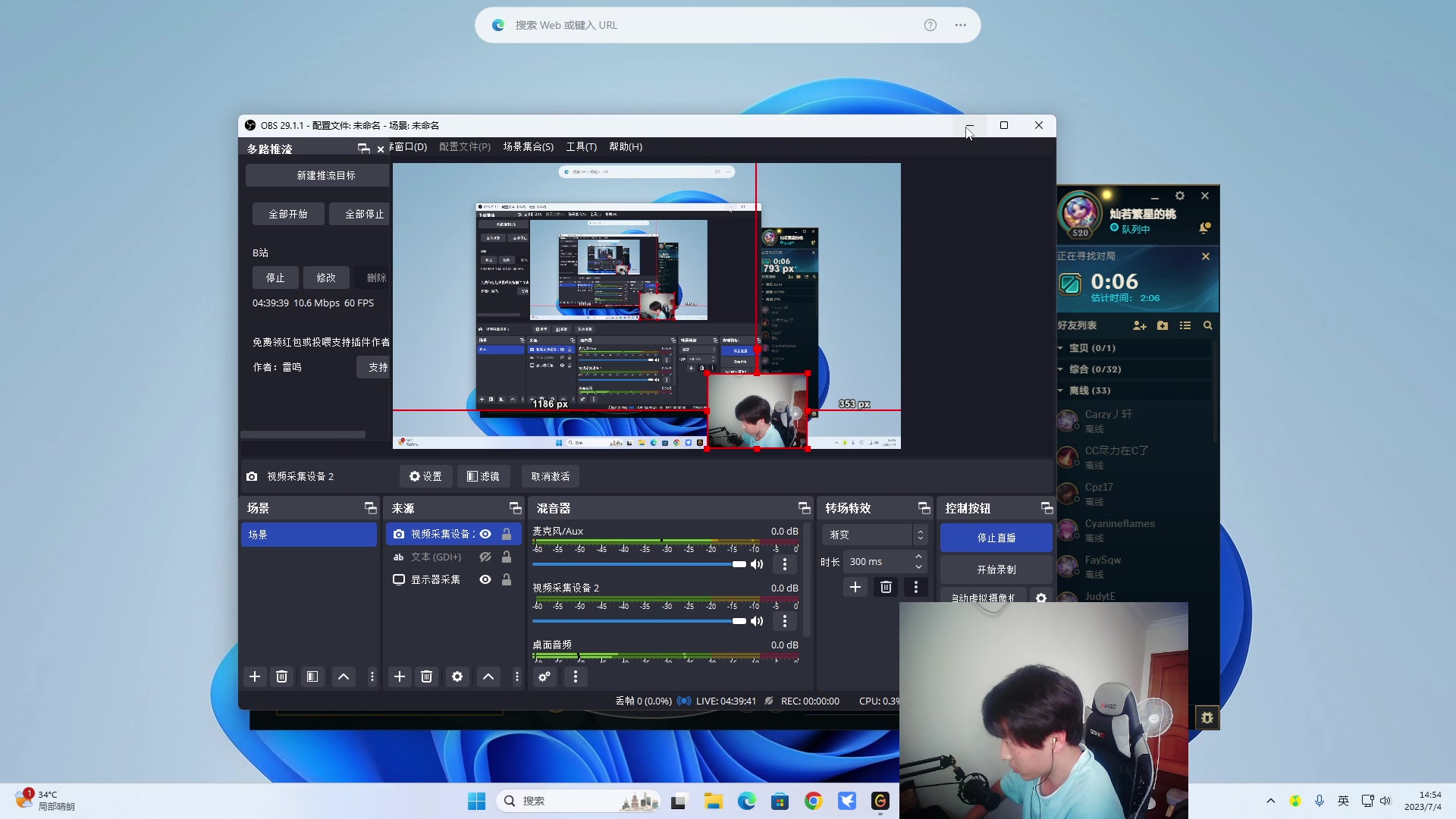Open 视频采集设备 2 mixer options dots
The image size is (1456, 819).
click(785, 621)
